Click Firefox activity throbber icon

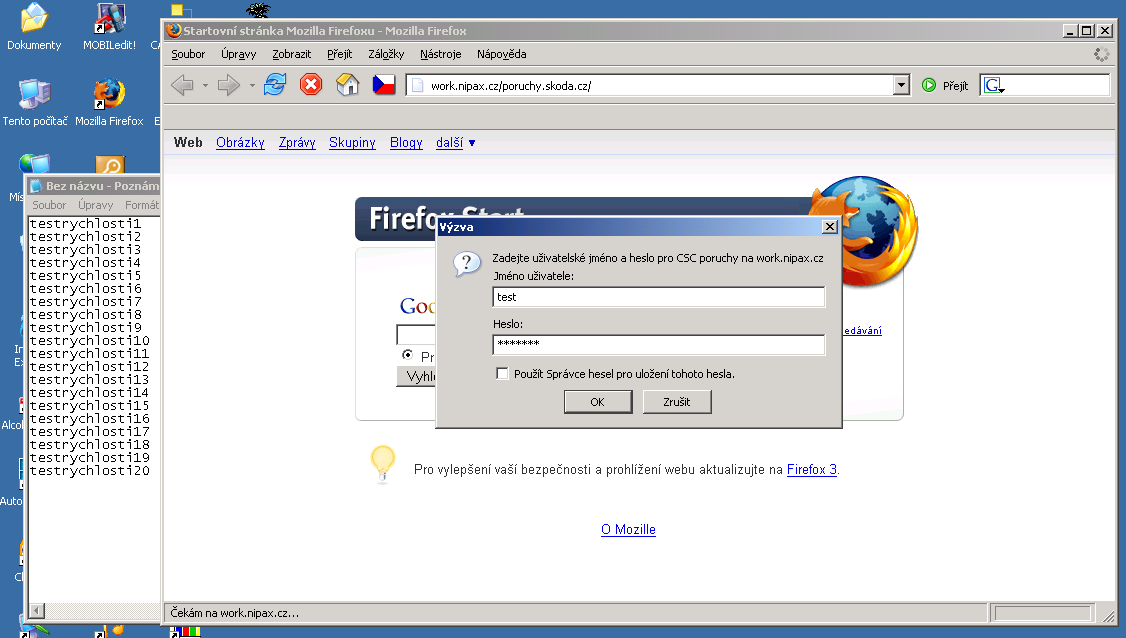point(1101,54)
